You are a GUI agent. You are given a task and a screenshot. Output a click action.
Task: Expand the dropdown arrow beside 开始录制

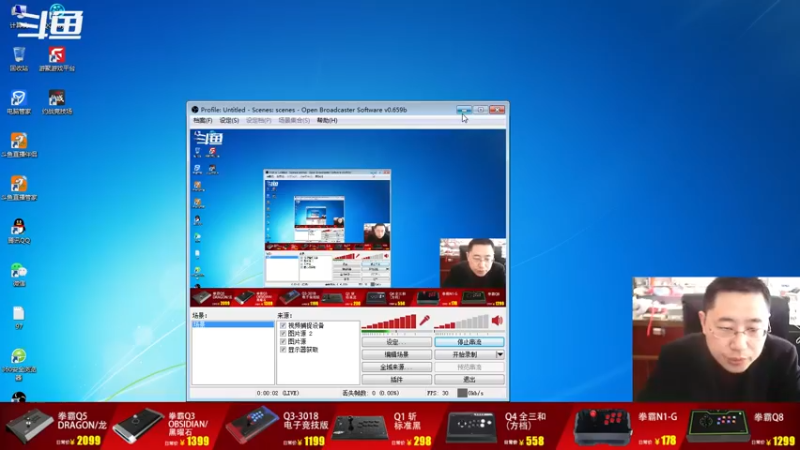[x=500, y=354]
